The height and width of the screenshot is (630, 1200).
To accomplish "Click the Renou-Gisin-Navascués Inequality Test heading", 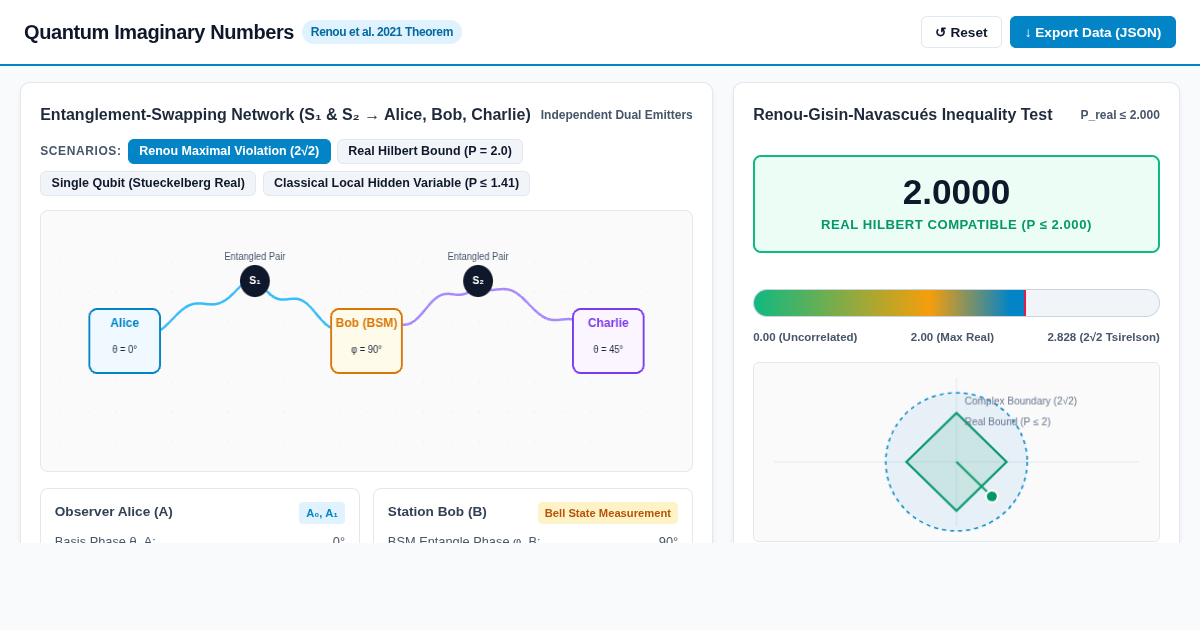I will [903, 115].
